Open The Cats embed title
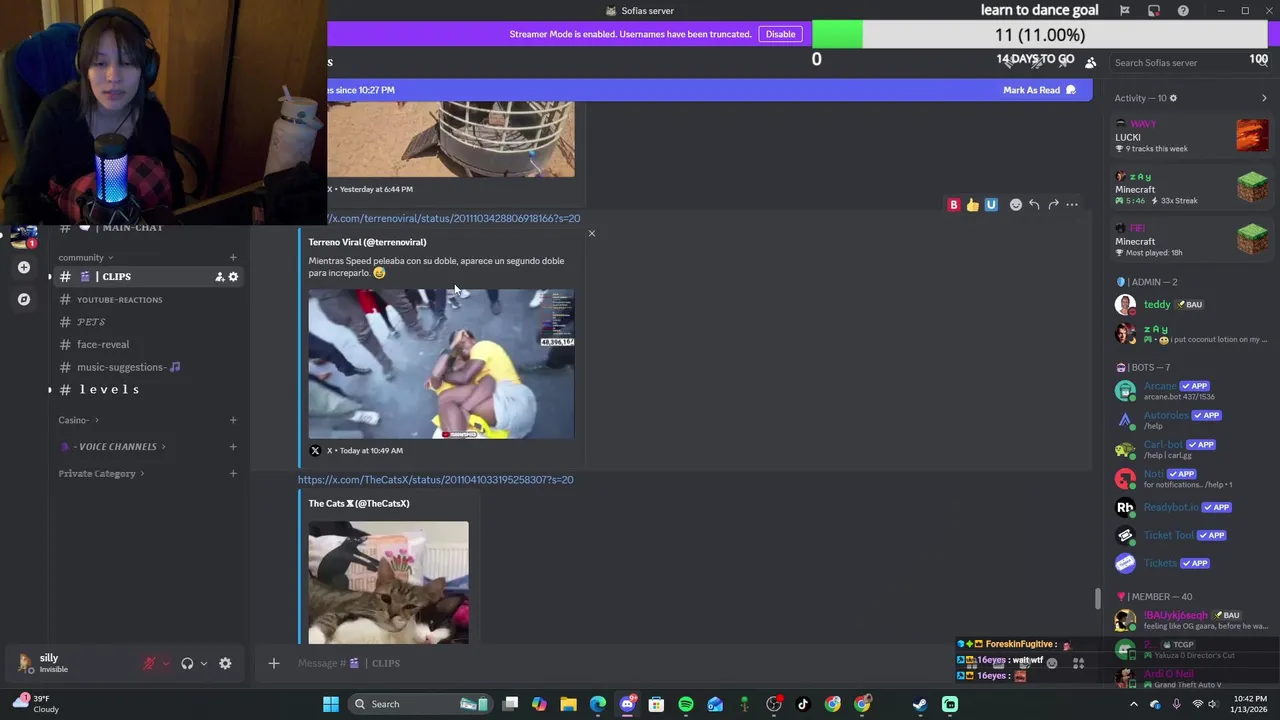Screen dimensions: 1280x720 (x=359, y=504)
